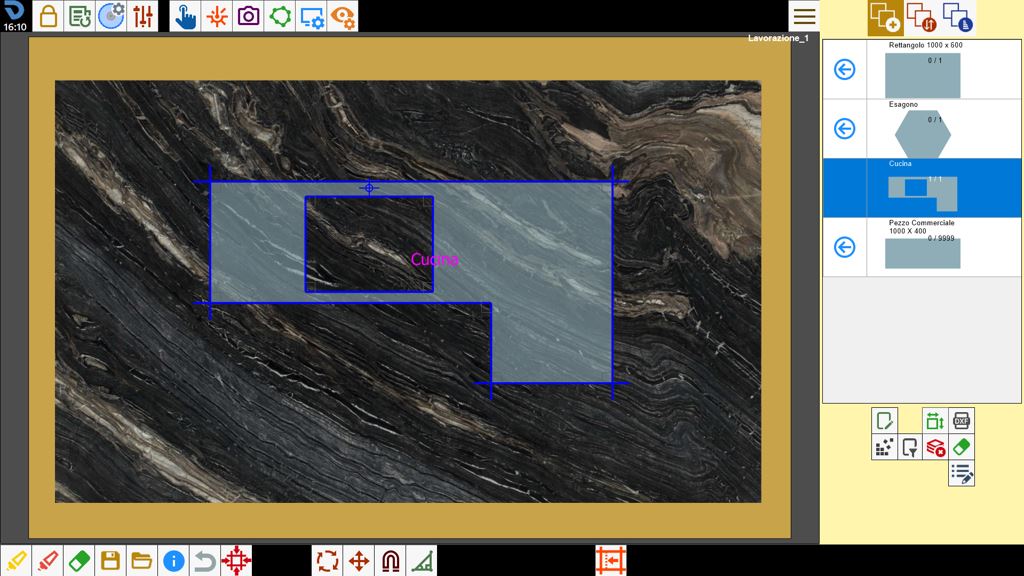Viewport: 1024px width, 576px height.
Task: Click the blue info button
Action: tap(173, 561)
